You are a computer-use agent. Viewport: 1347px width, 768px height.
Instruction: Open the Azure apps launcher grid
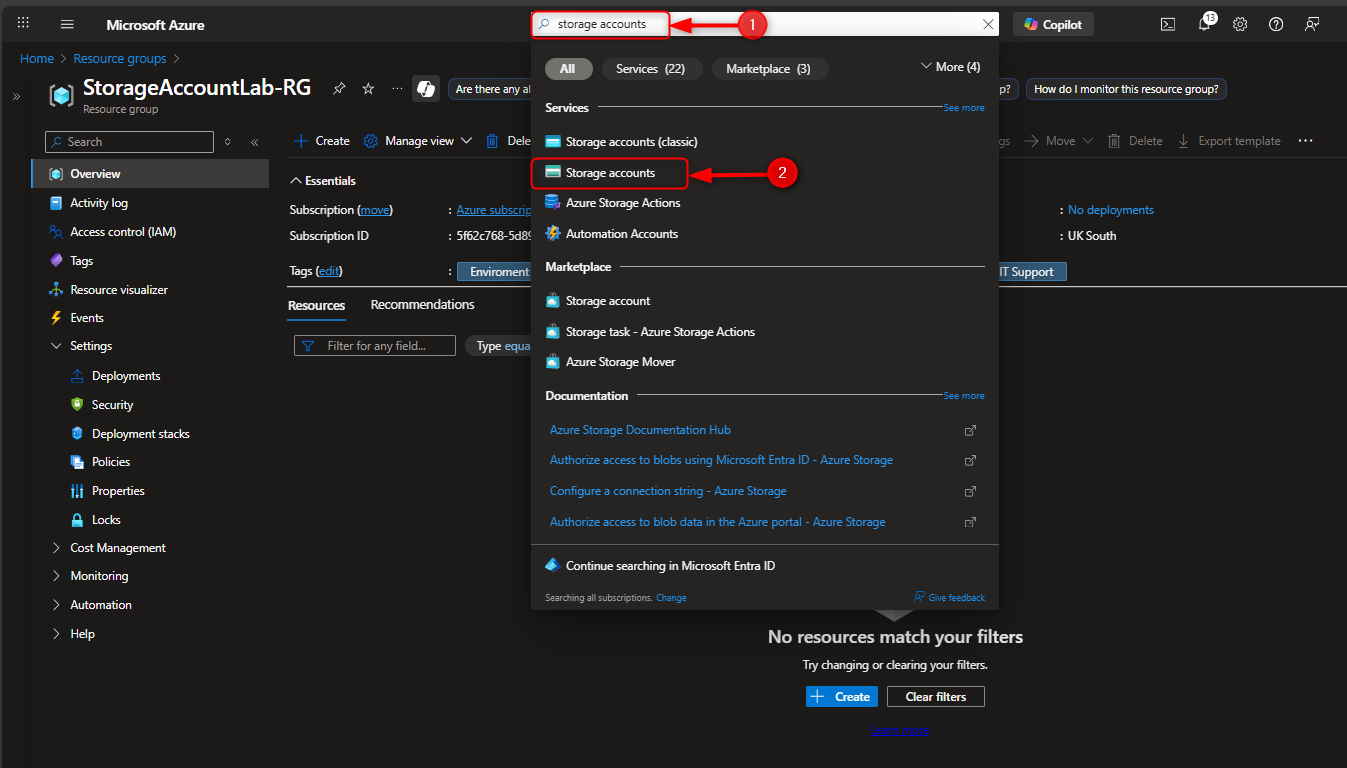tap(22, 23)
